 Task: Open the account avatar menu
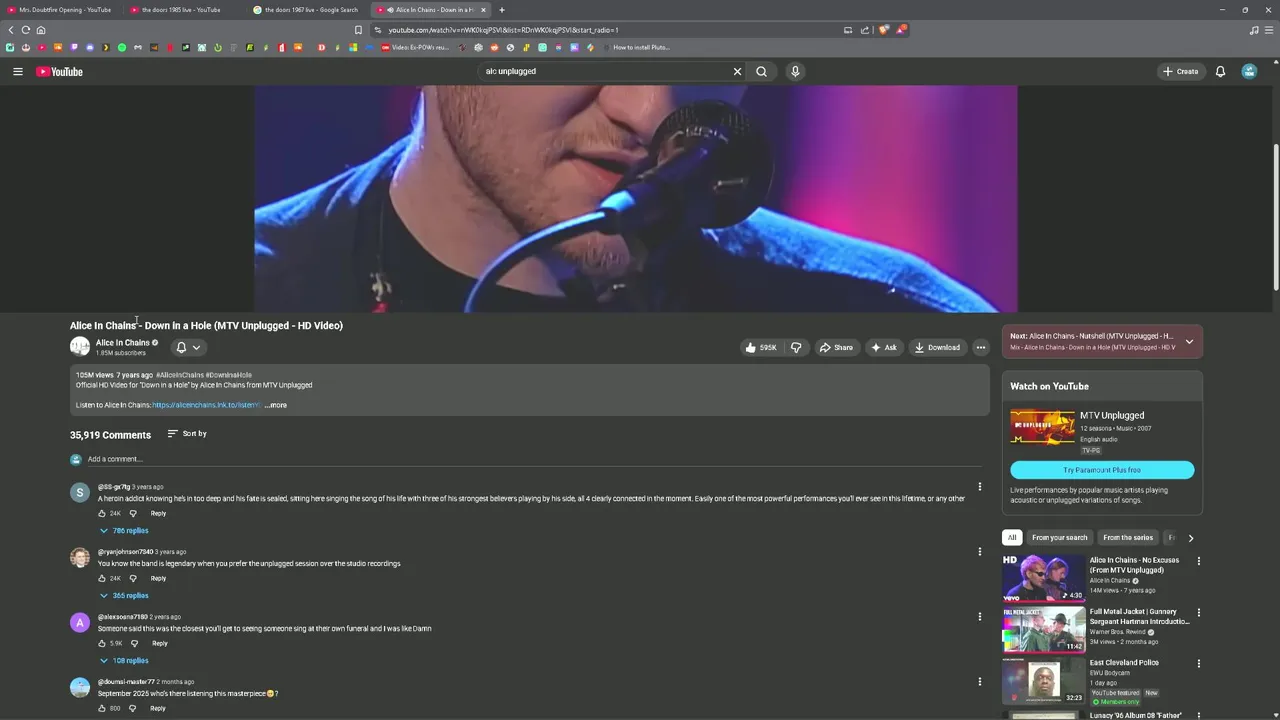click(x=1249, y=71)
